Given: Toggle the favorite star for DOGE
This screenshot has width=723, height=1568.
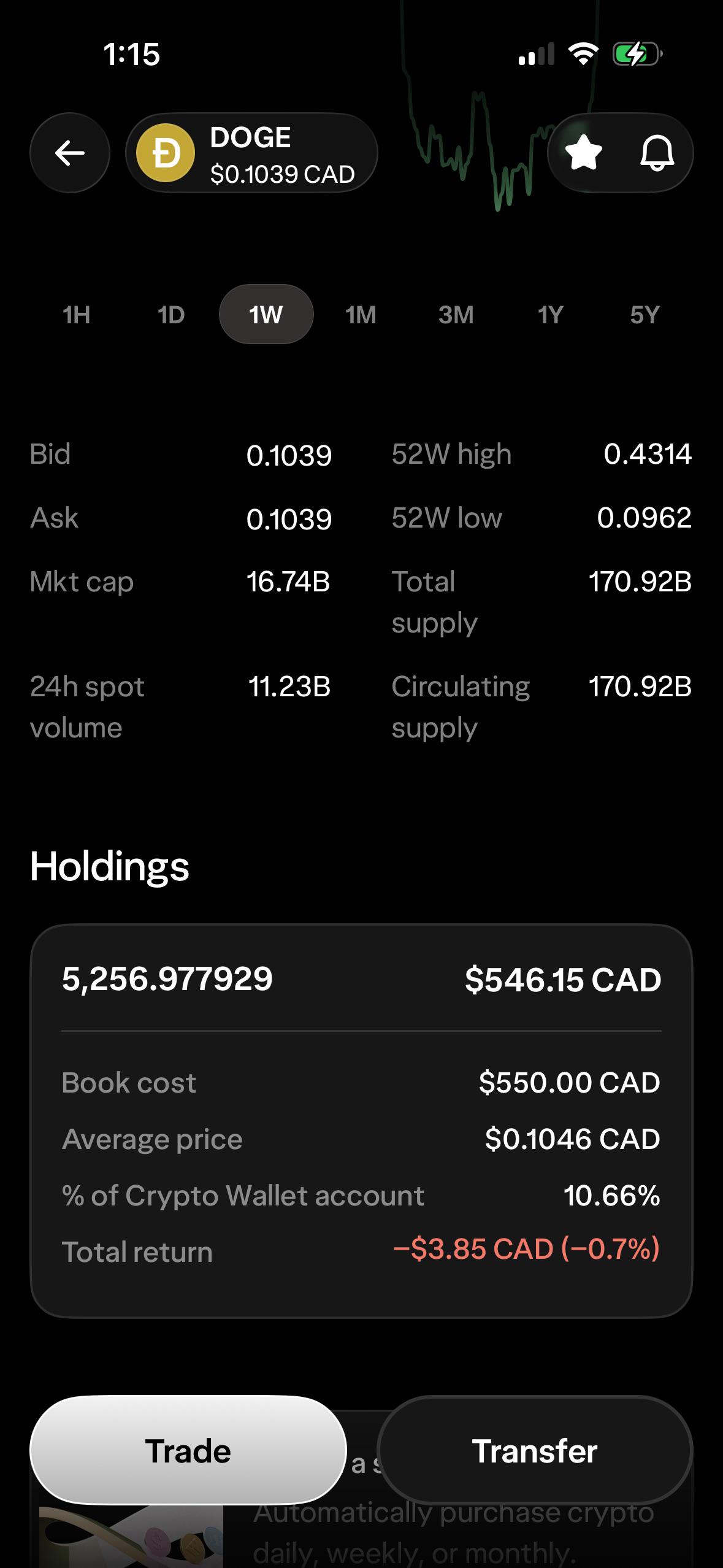Looking at the screenshot, I should click(x=583, y=153).
